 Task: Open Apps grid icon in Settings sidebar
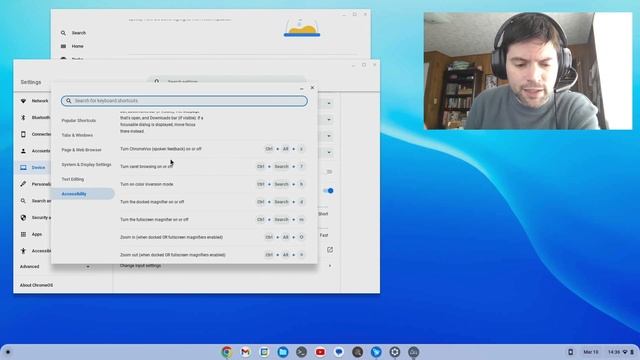(x=23, y=234)
